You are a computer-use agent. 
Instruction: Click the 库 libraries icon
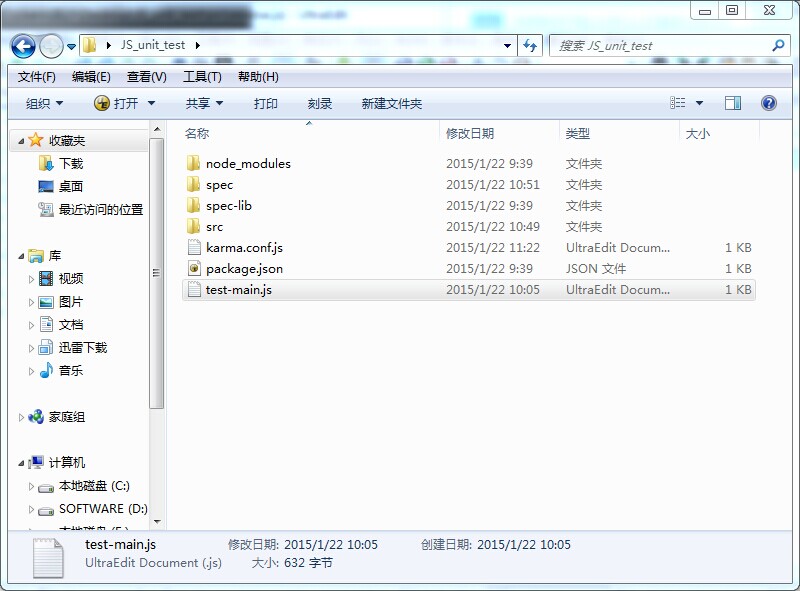pos(36,255)
